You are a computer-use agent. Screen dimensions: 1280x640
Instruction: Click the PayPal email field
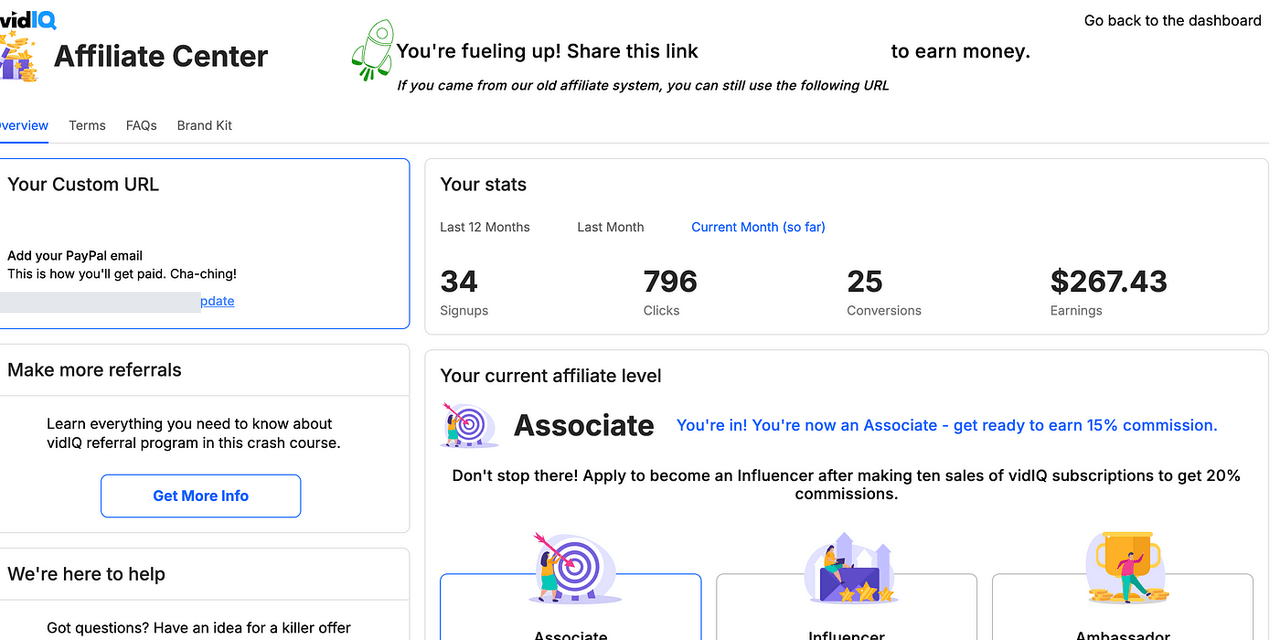(x=100, y=302)
